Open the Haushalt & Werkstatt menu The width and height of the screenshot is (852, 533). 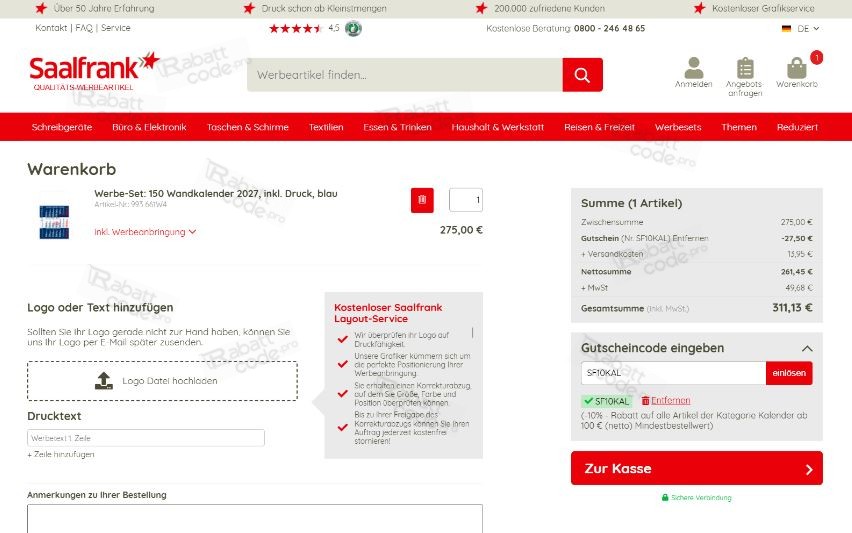498,127
